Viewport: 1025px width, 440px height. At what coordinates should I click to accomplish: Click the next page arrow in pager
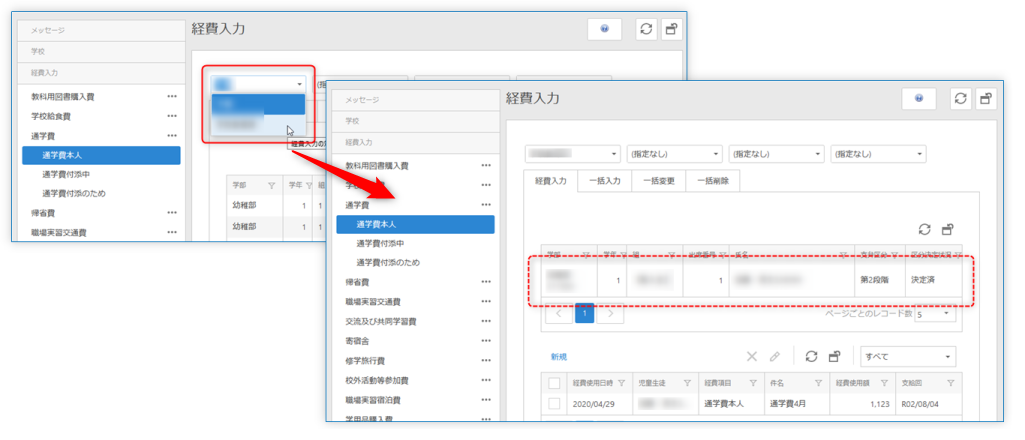(610, 313)
